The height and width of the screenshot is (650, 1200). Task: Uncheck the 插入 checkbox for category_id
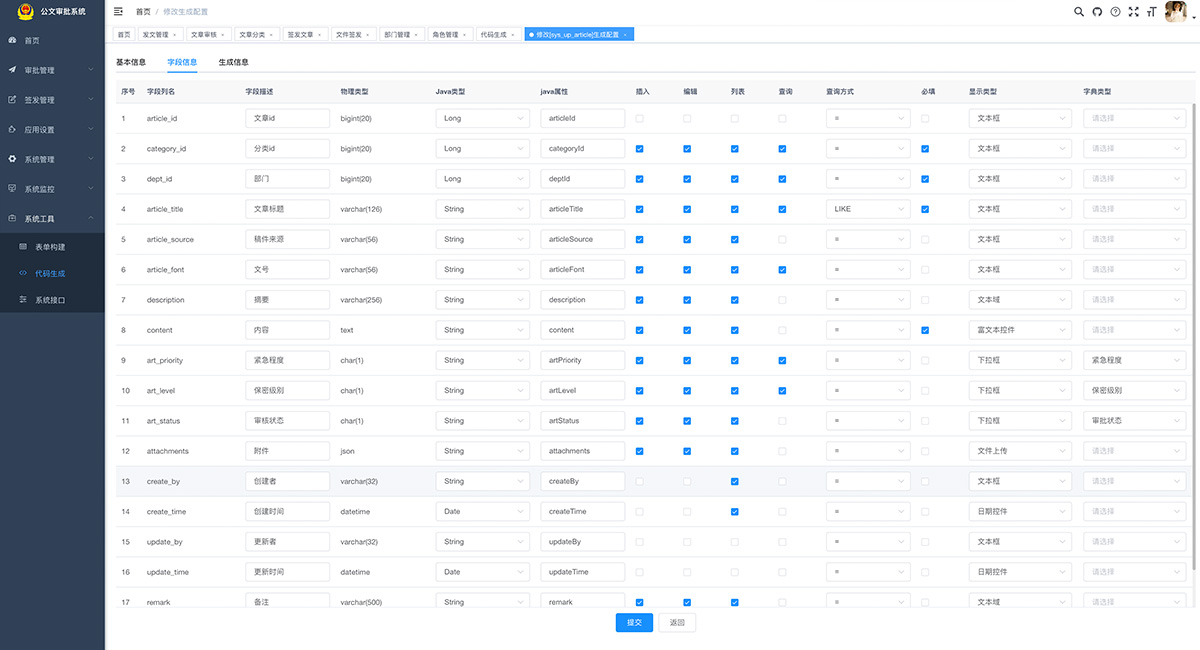(x=640, y=149)
